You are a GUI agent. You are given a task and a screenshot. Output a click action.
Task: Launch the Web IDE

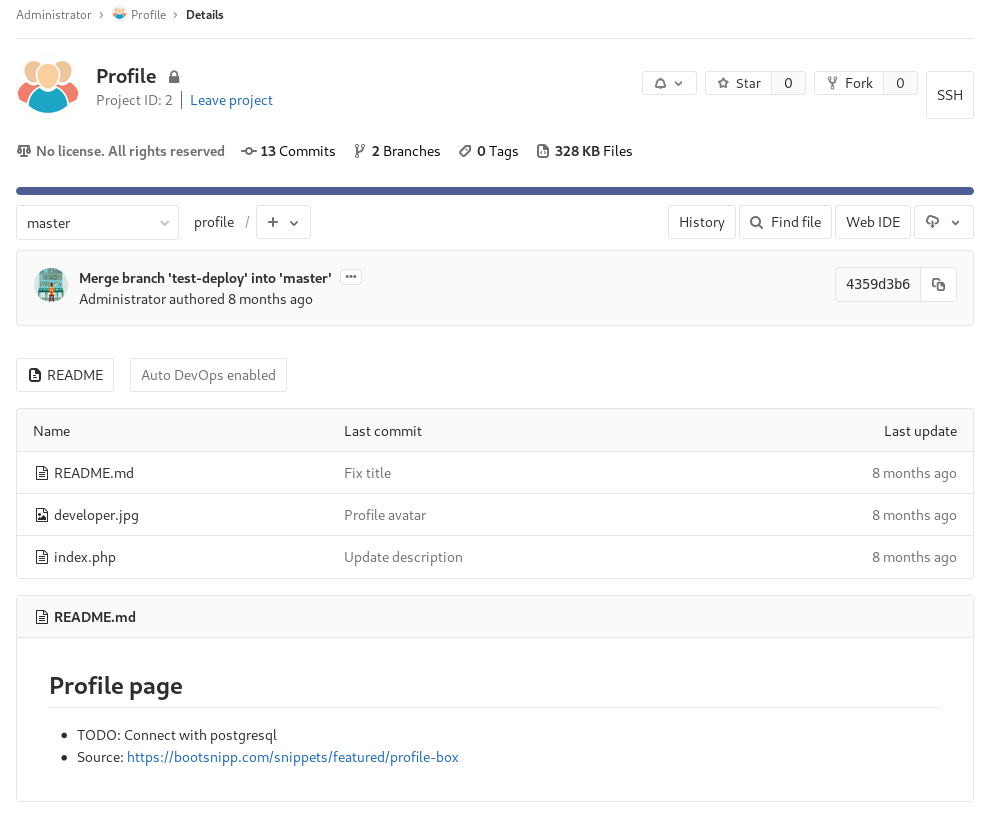873,222
